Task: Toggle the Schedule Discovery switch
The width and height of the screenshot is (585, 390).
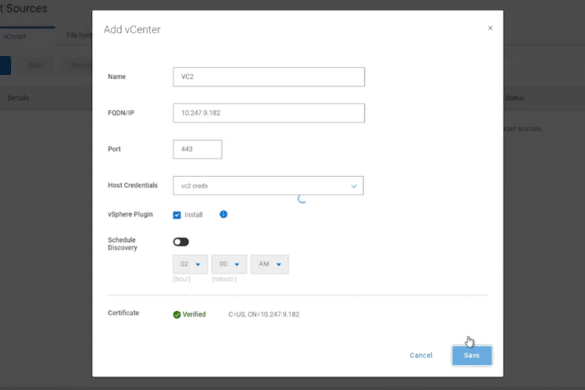Action: (181, 242)
